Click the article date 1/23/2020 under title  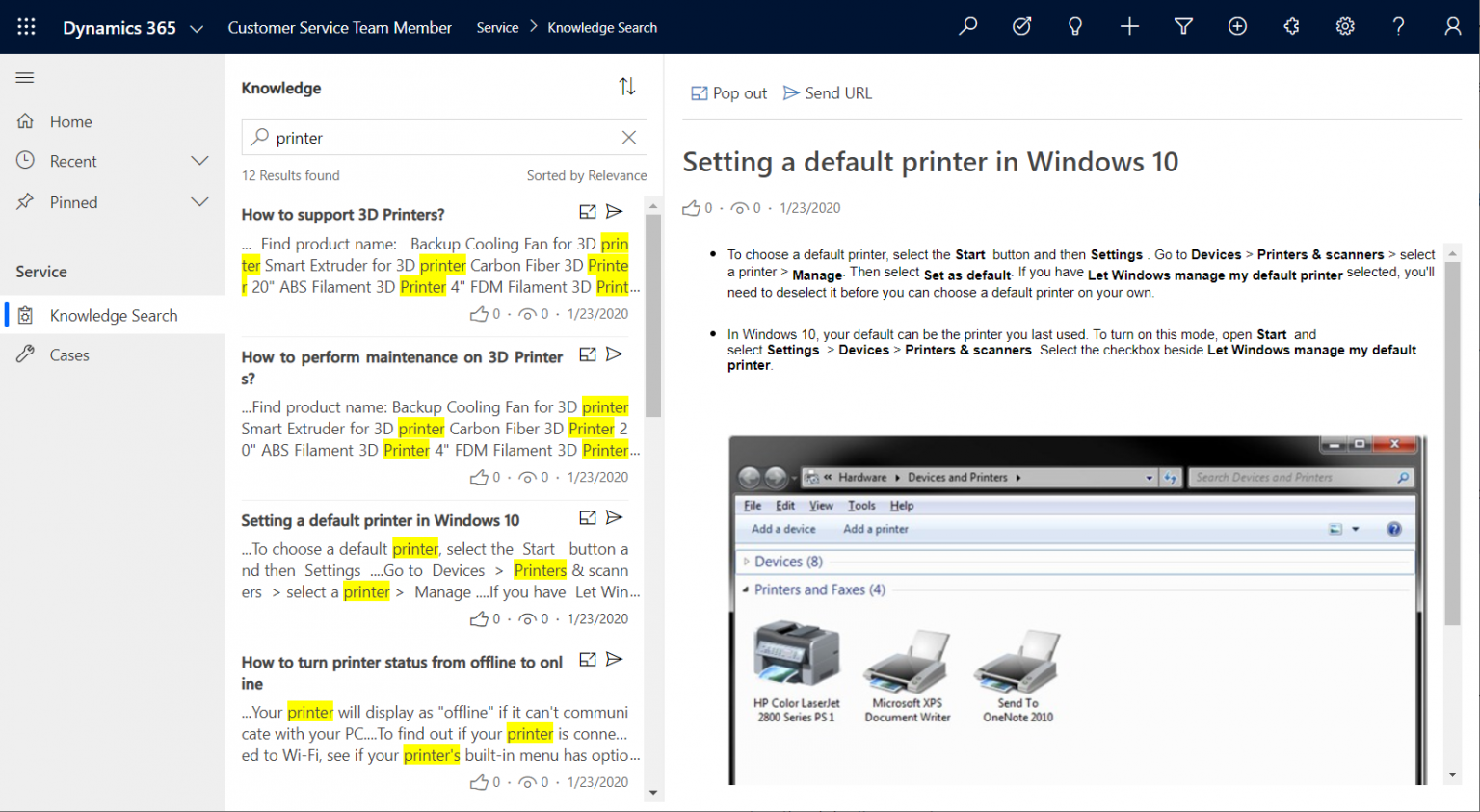(x=810, y=208)
